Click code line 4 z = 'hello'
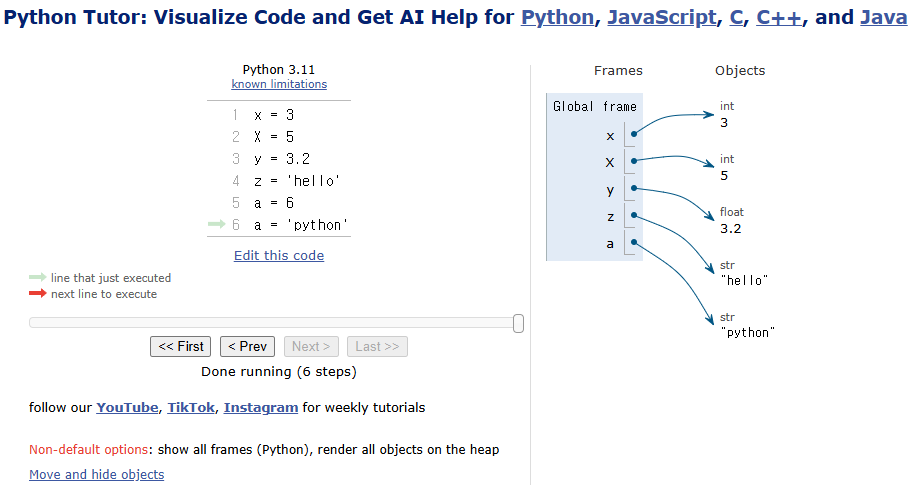The height and width of the screenshot is (497, 913). click(x=297, y=181)
